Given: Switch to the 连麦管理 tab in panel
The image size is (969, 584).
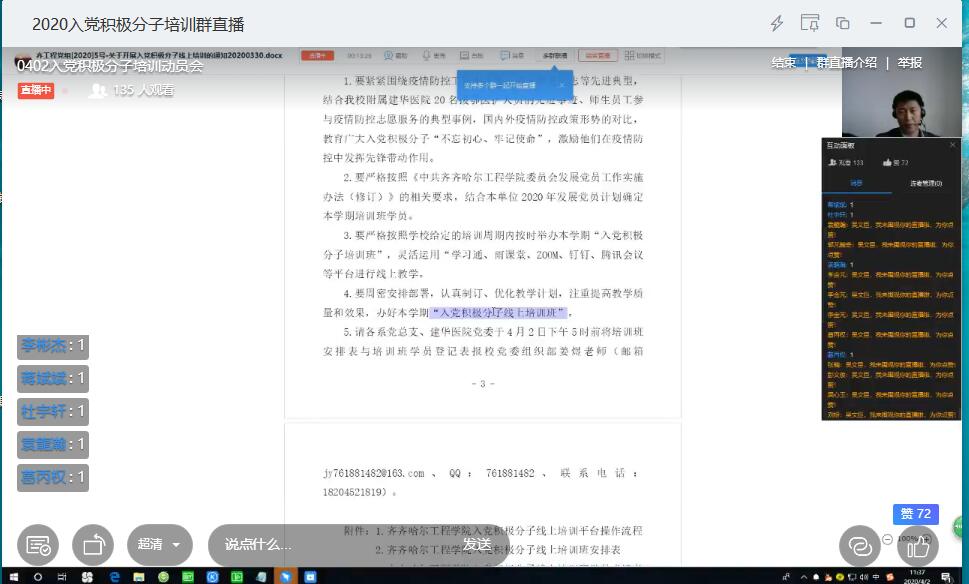Looking at the screenshot, I should click(x=925, y=183).
